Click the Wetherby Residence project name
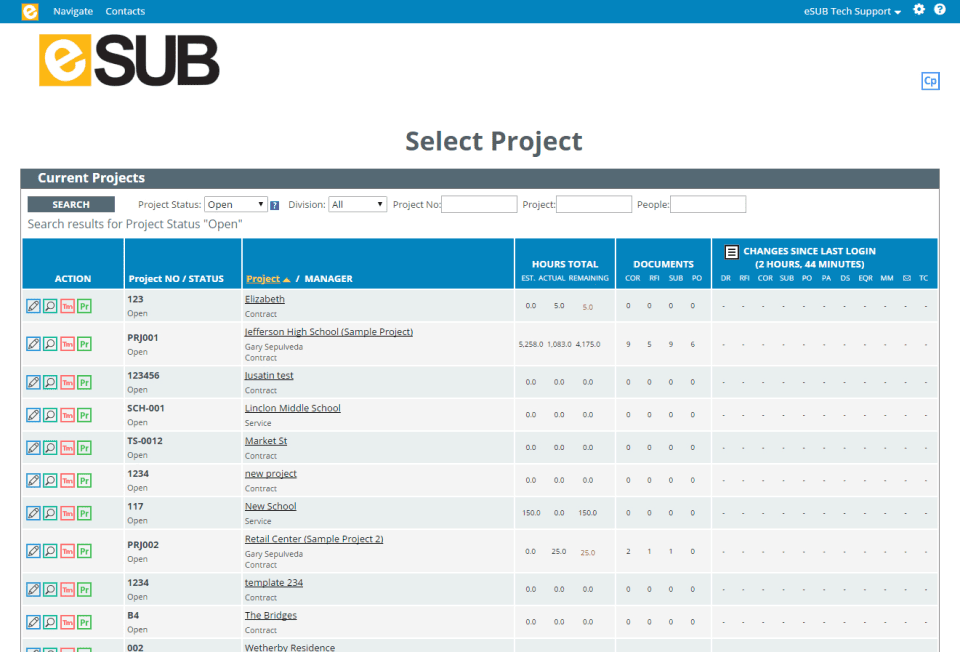This screenshot has width=960, height=652. (x=290, y=647)
